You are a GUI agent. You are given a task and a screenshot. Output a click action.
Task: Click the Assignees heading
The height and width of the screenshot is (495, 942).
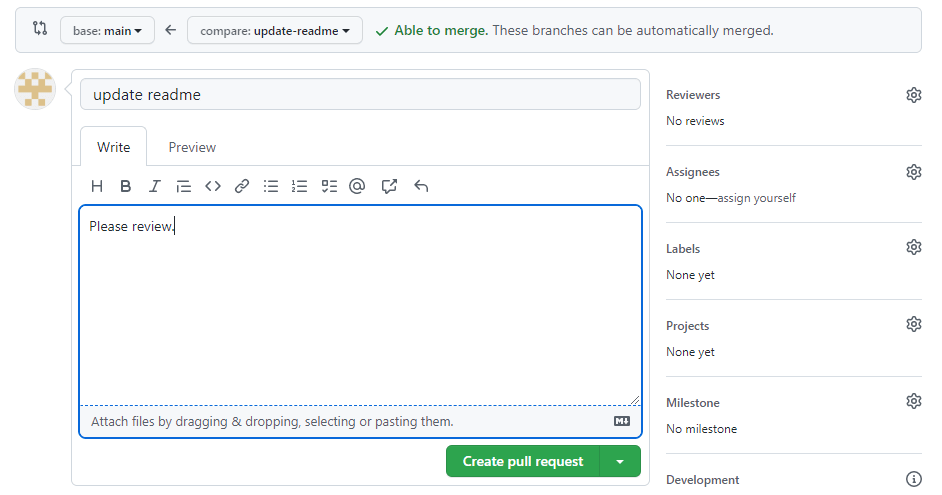(x=693, y=172)
